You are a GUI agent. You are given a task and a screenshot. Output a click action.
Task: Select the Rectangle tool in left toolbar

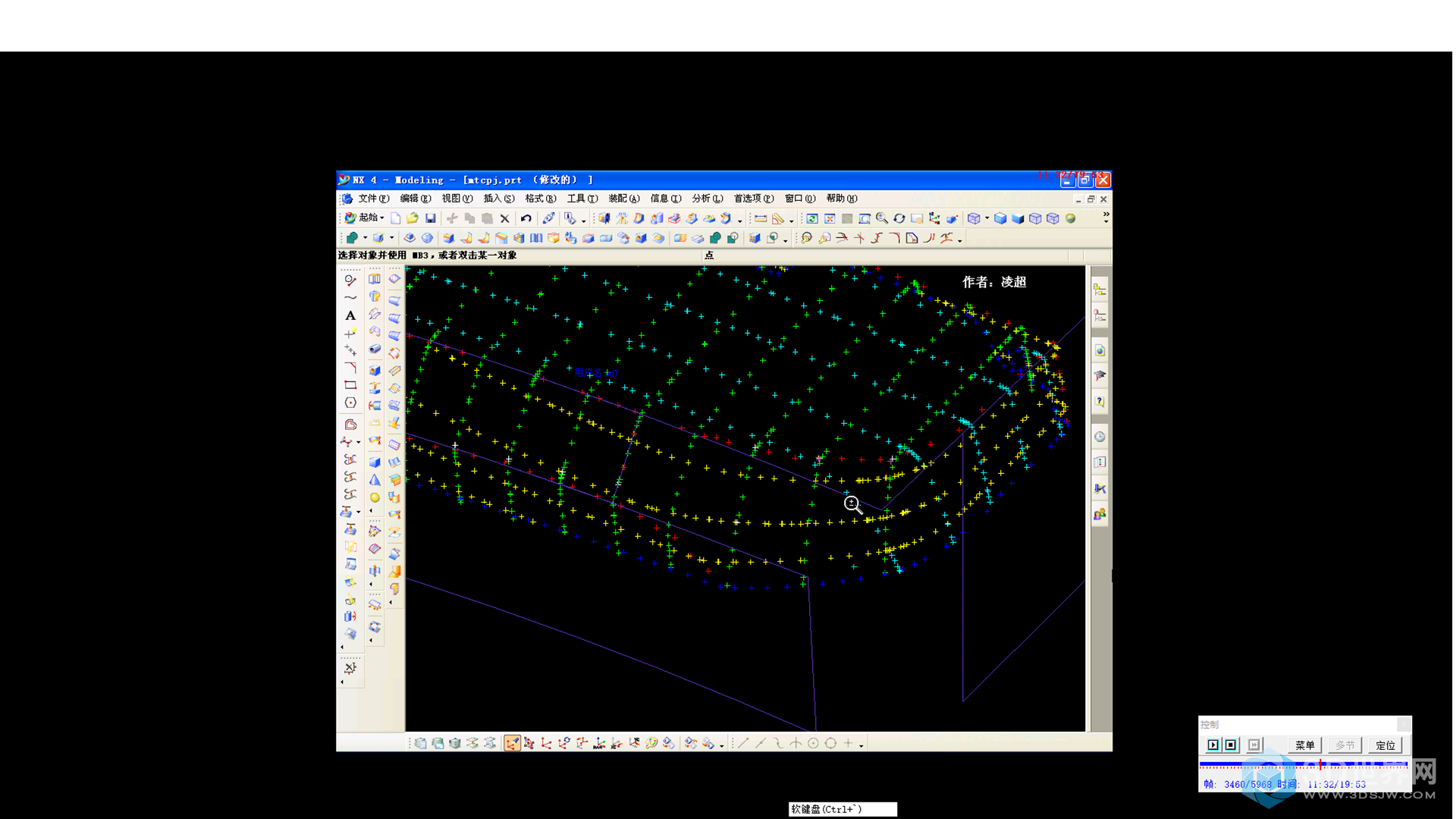point(350,385)
